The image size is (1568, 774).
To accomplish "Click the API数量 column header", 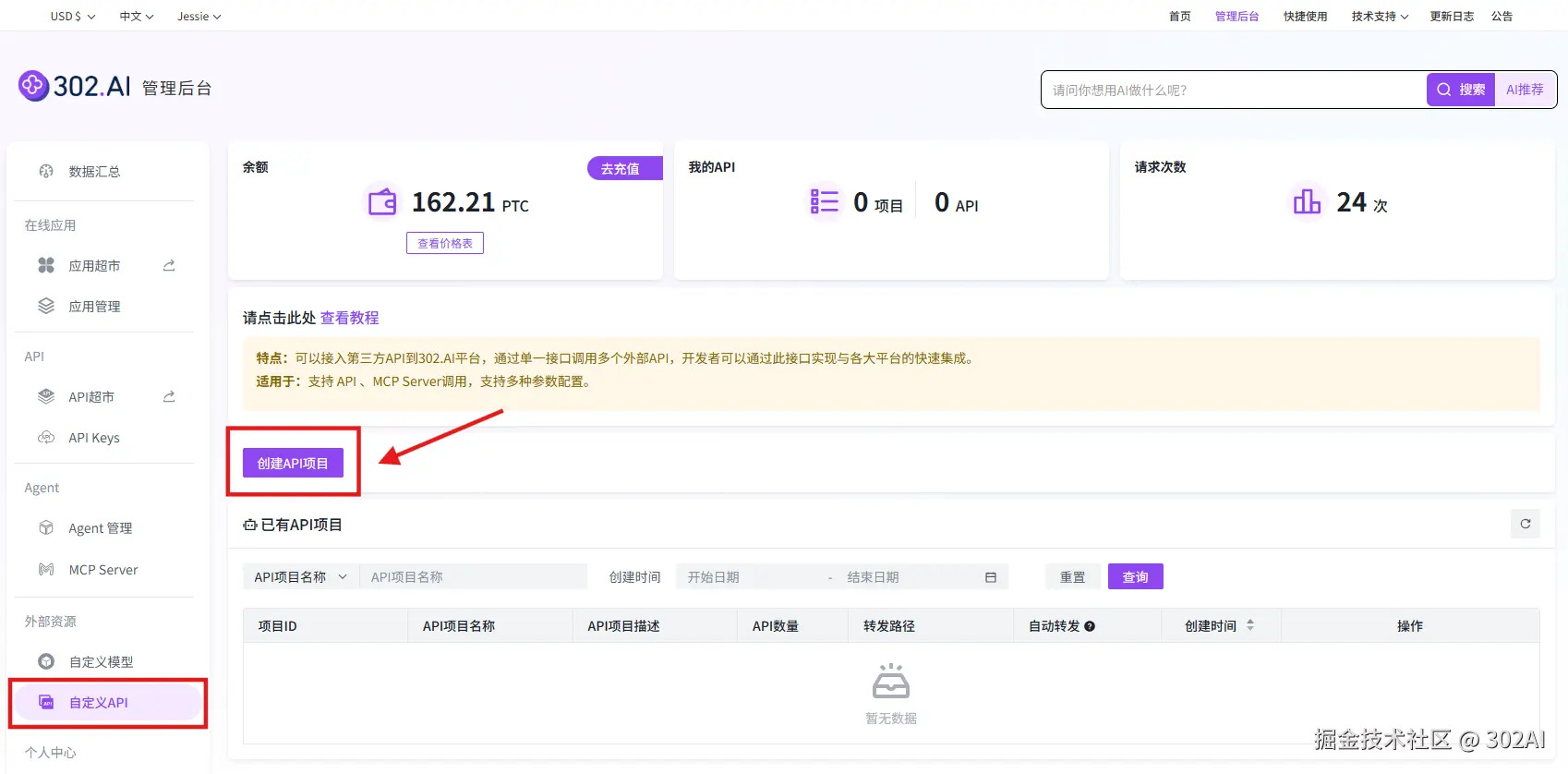I will [x=792, y=625].
